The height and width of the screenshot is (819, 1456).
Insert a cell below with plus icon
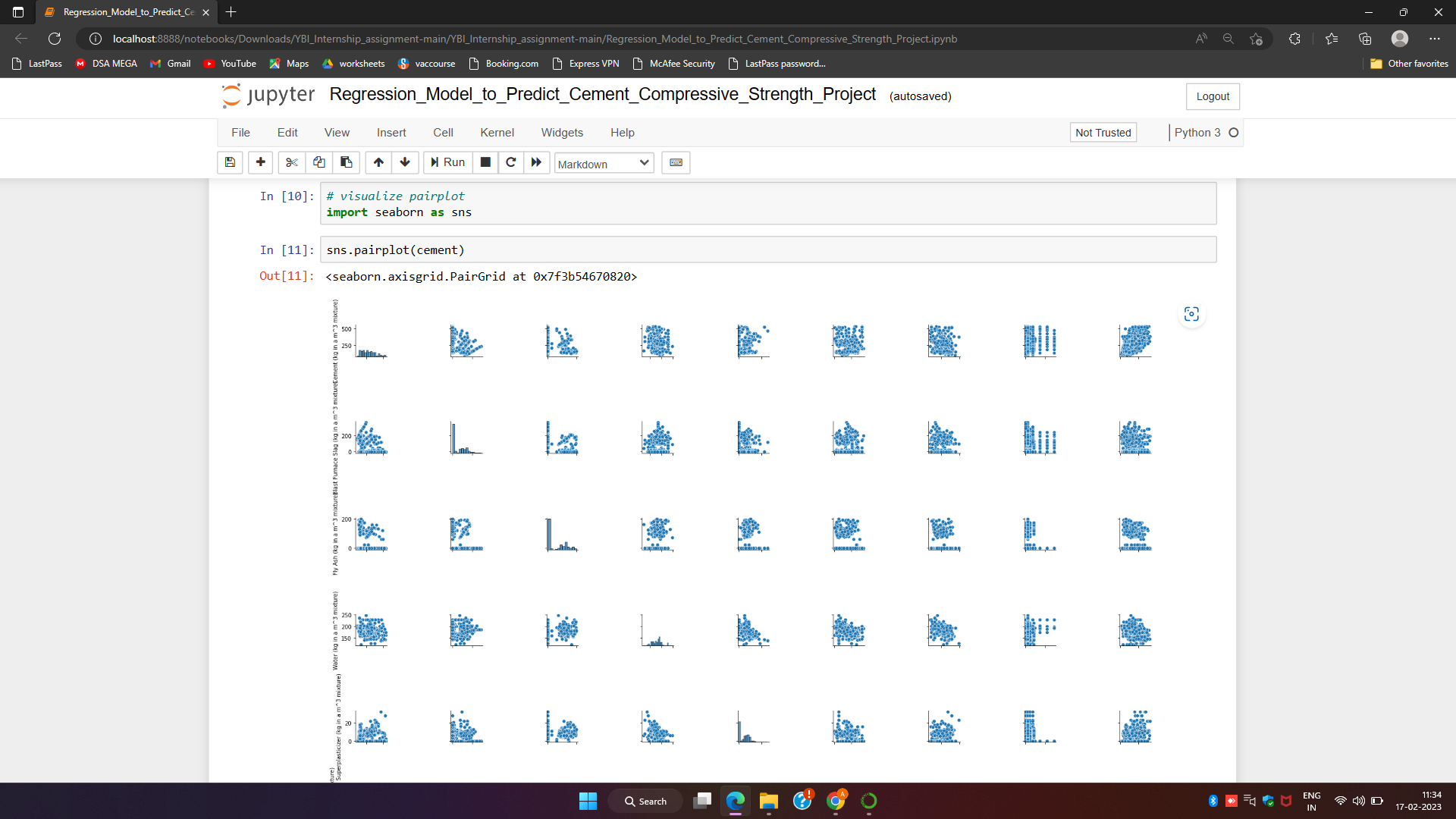pos(260,162)
